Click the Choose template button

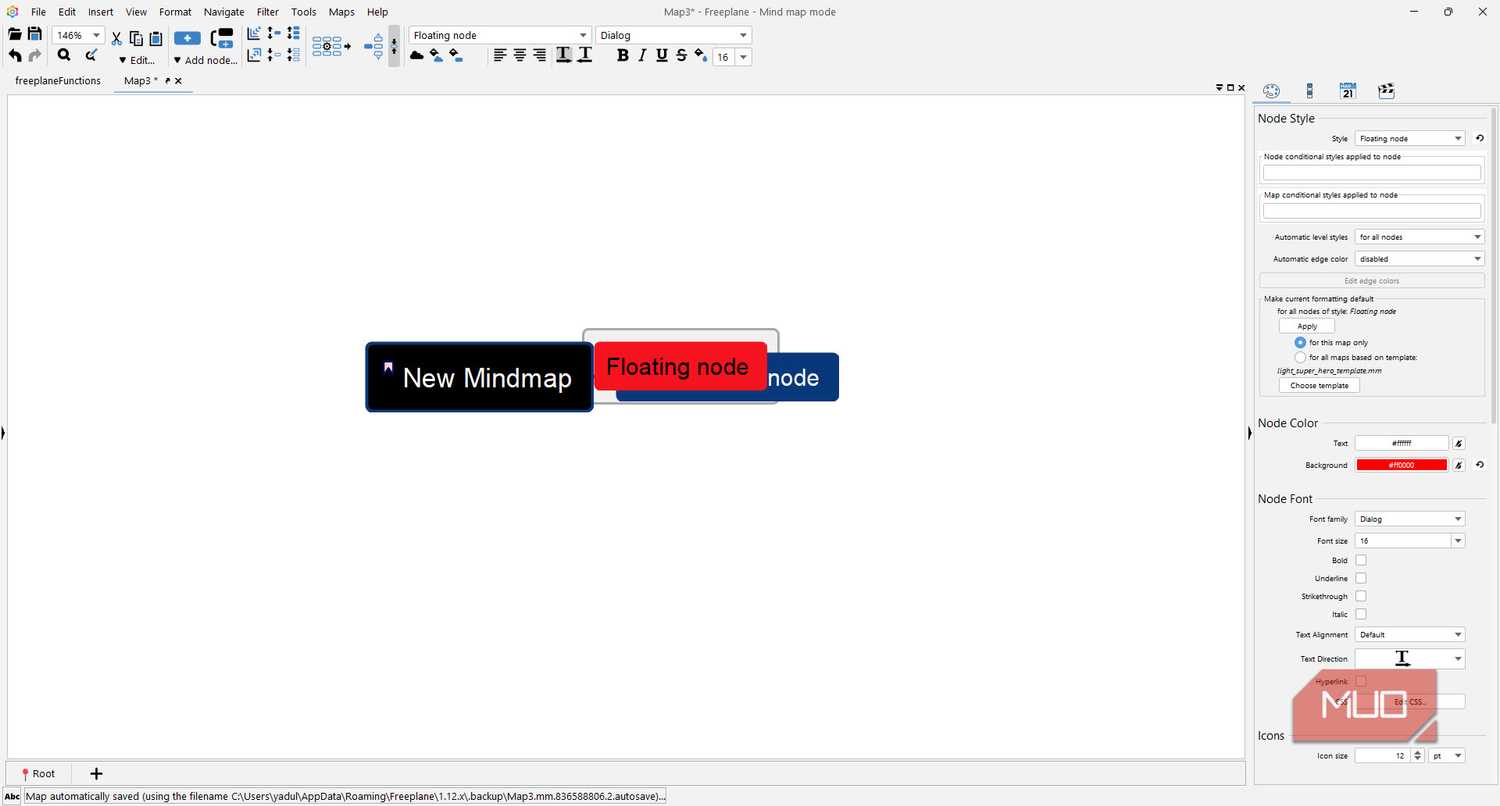tap(1319, 385)
